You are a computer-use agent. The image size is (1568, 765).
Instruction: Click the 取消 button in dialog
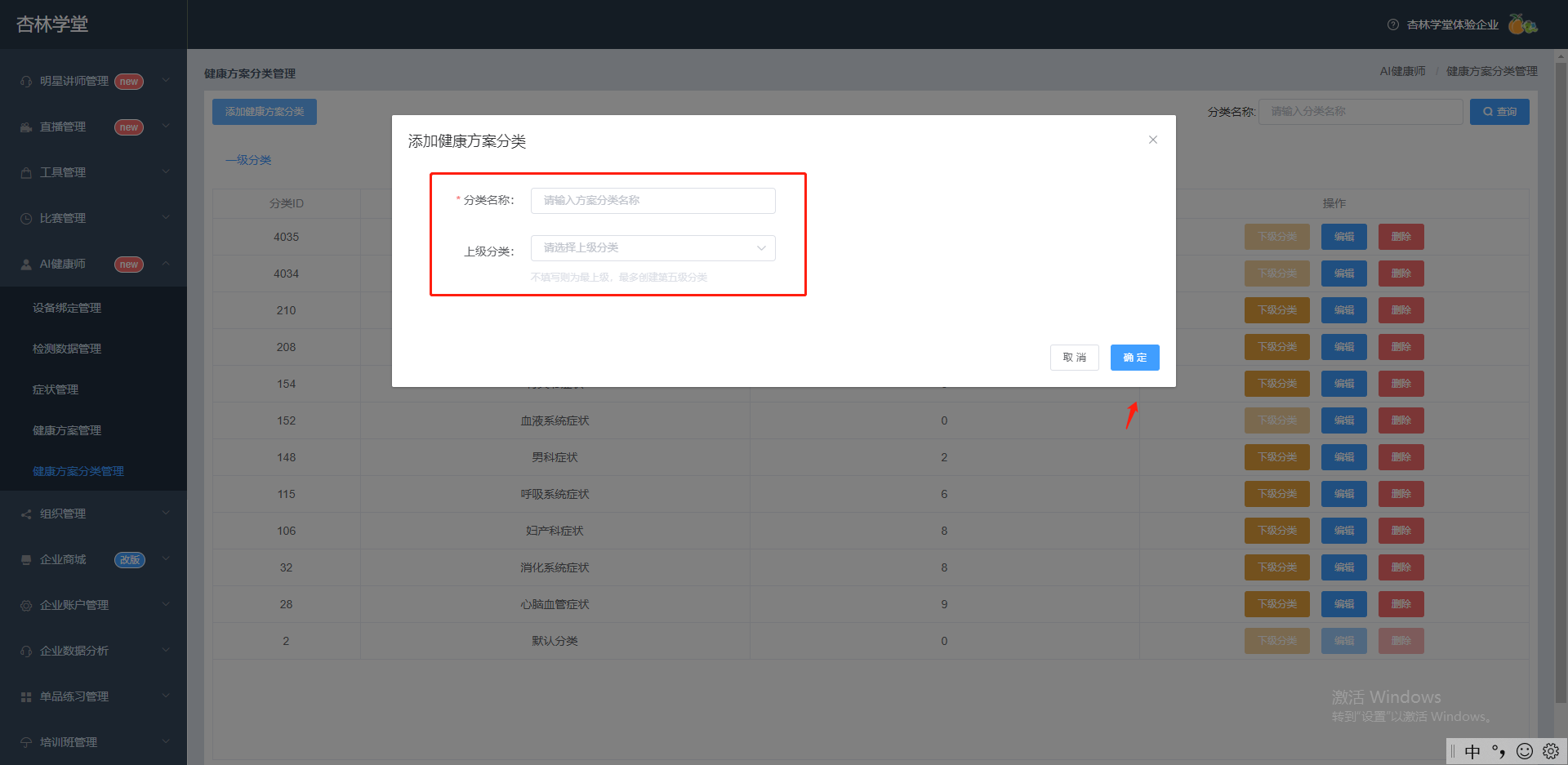click(x=1075, y=358)
